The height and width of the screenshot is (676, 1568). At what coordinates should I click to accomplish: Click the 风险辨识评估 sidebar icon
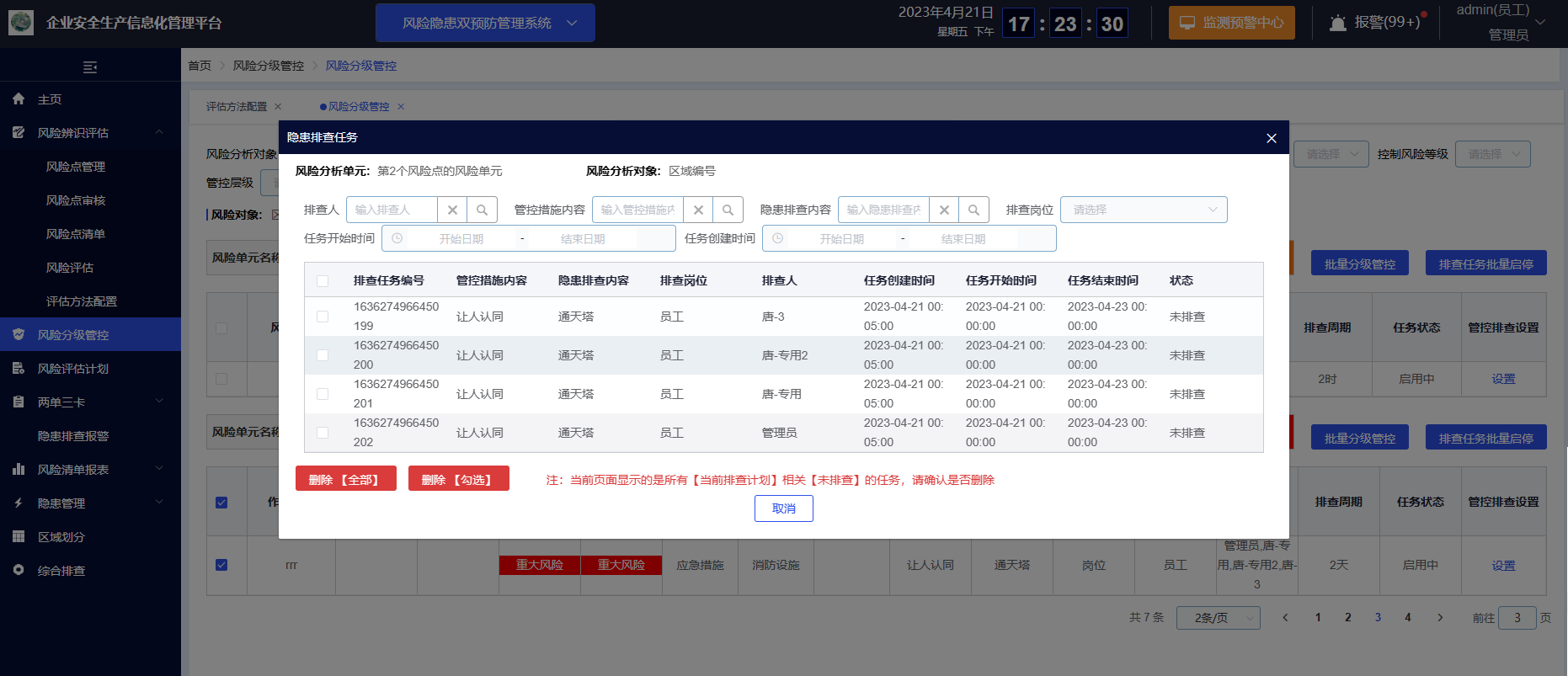point(19,133)
